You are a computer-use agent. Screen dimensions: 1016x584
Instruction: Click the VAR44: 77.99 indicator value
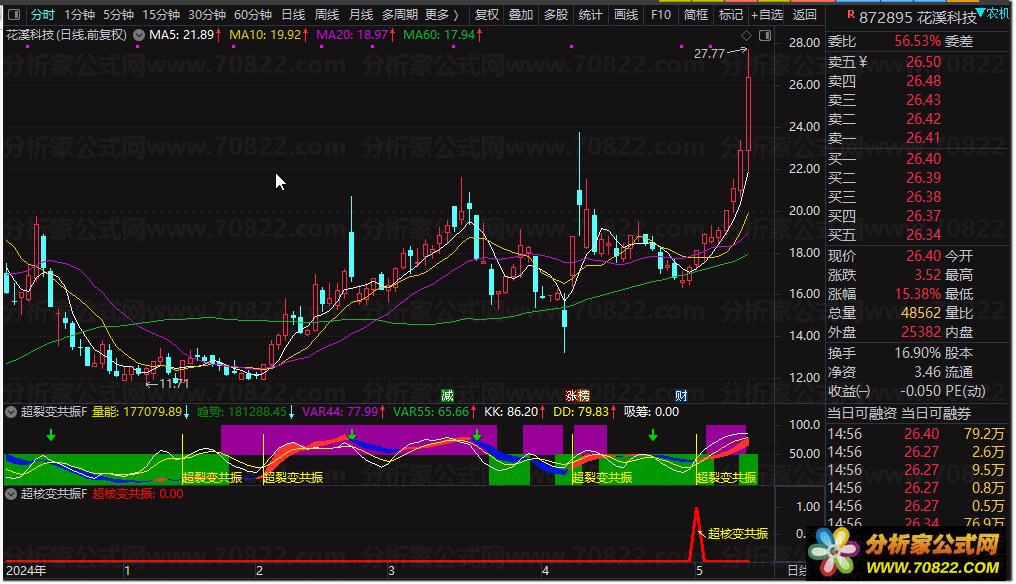coord(344,412)
